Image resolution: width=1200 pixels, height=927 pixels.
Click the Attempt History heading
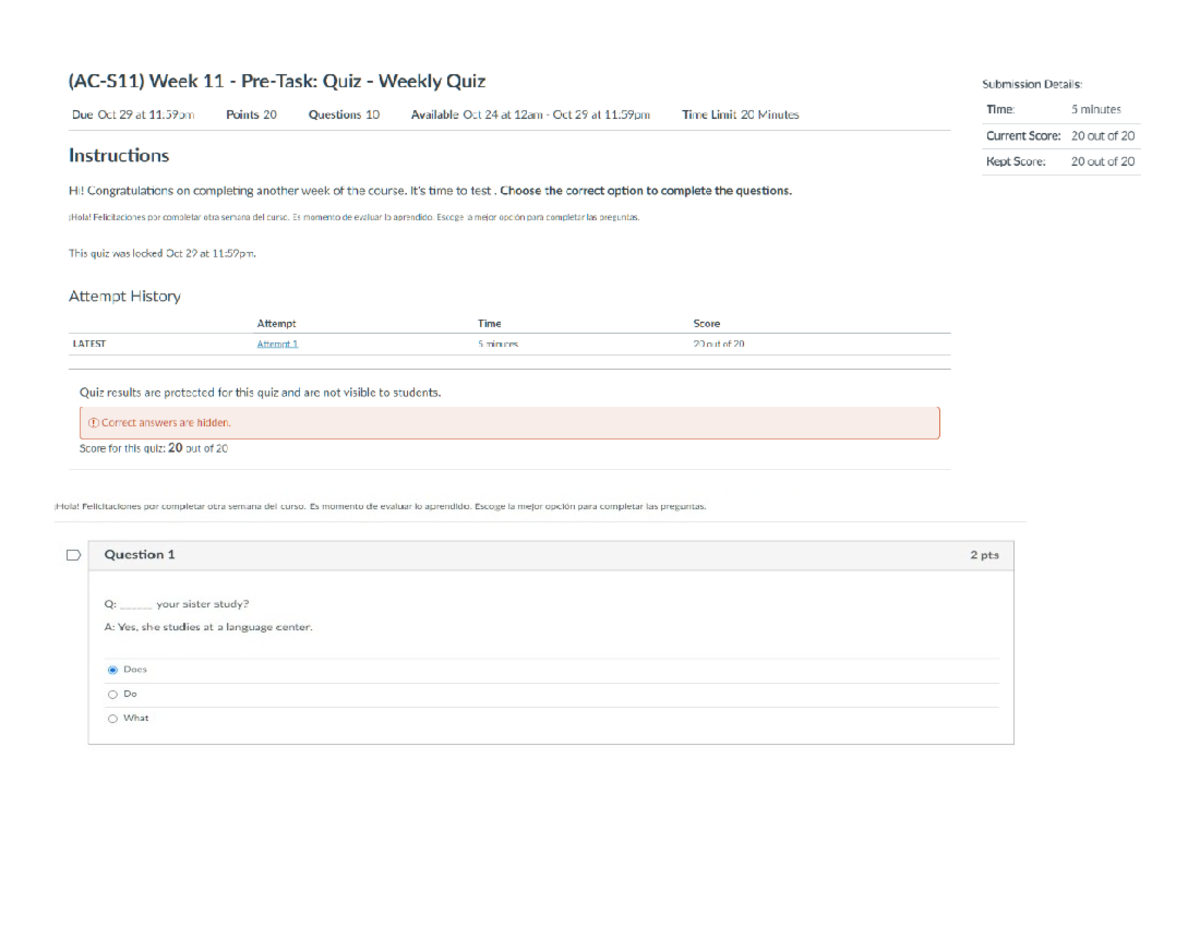(x=124, y=297)
